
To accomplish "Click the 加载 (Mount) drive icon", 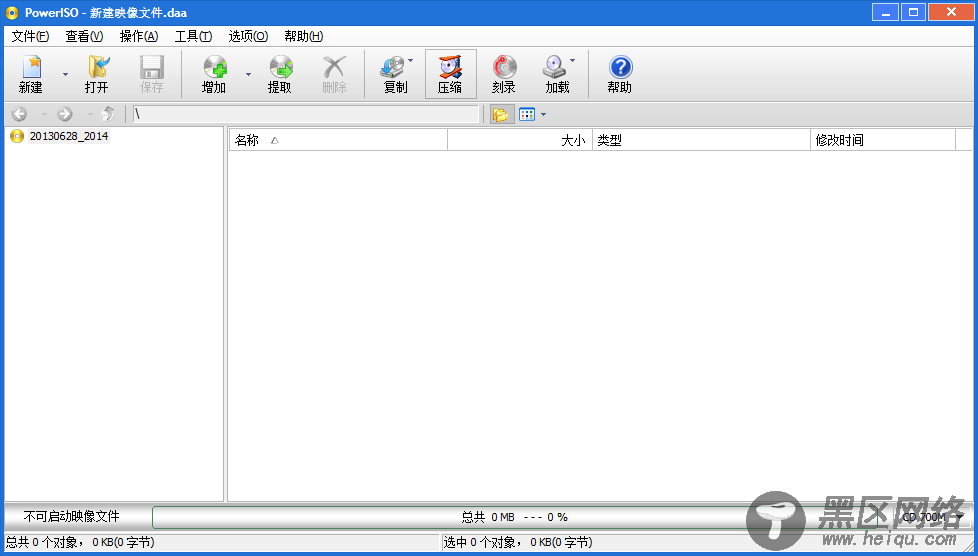I will (x=554, y=67).
